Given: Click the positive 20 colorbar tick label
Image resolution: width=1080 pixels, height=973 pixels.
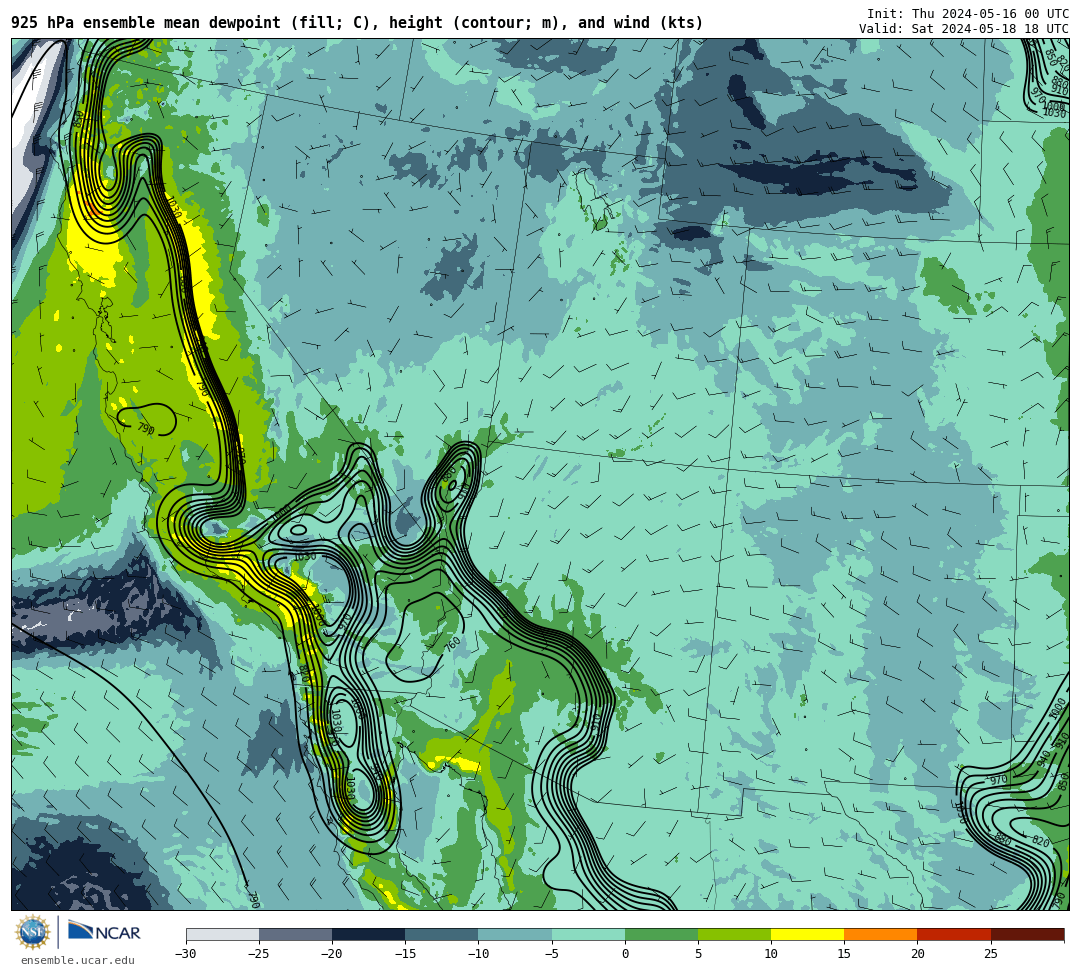Looking at the screenshot, I should pos(917,954).
